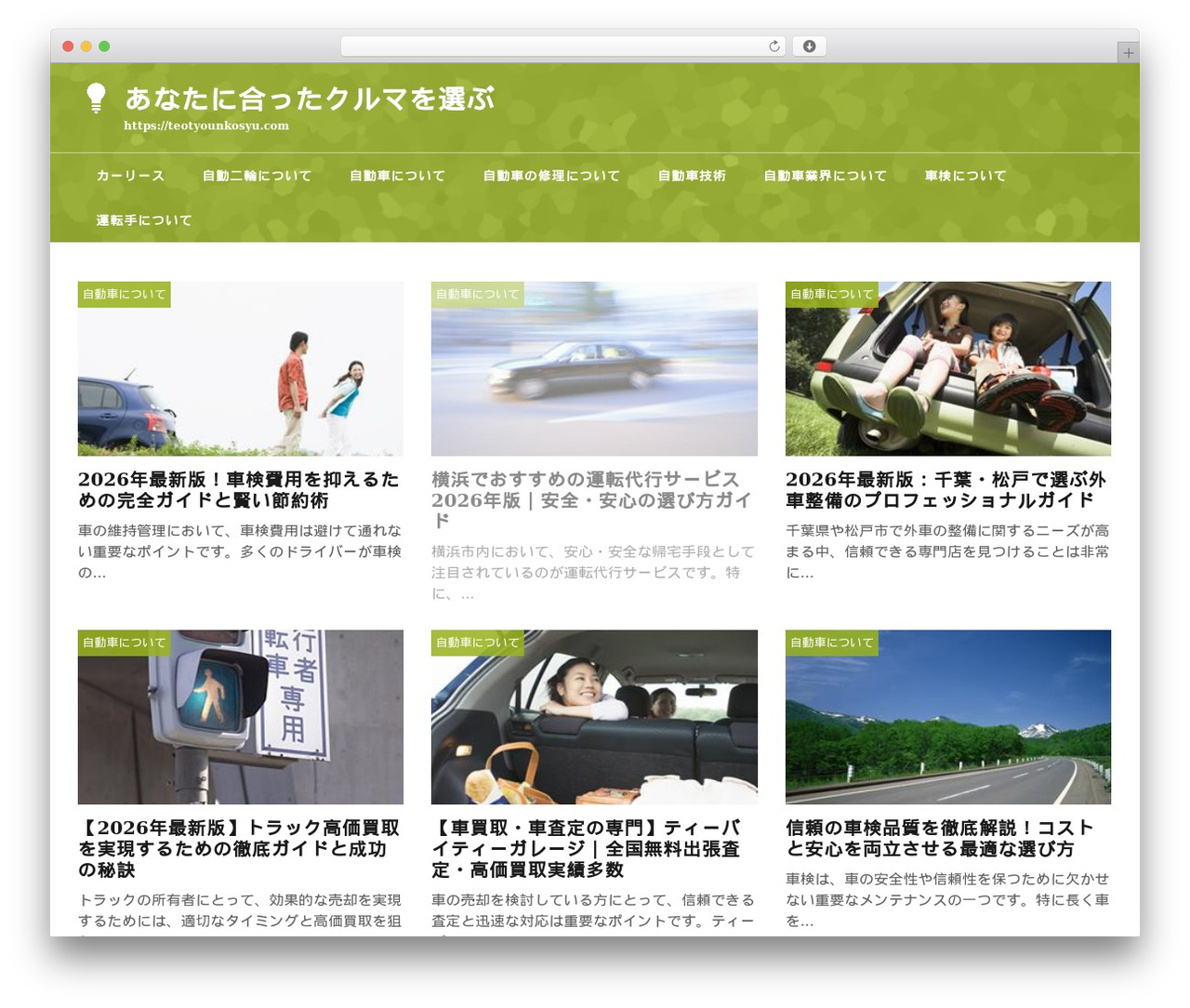Click excerpt 車の維持管理において、車検費用は避けて通れない
The height and width of the screenshot is (1008, 1190).
click(240, 551)
